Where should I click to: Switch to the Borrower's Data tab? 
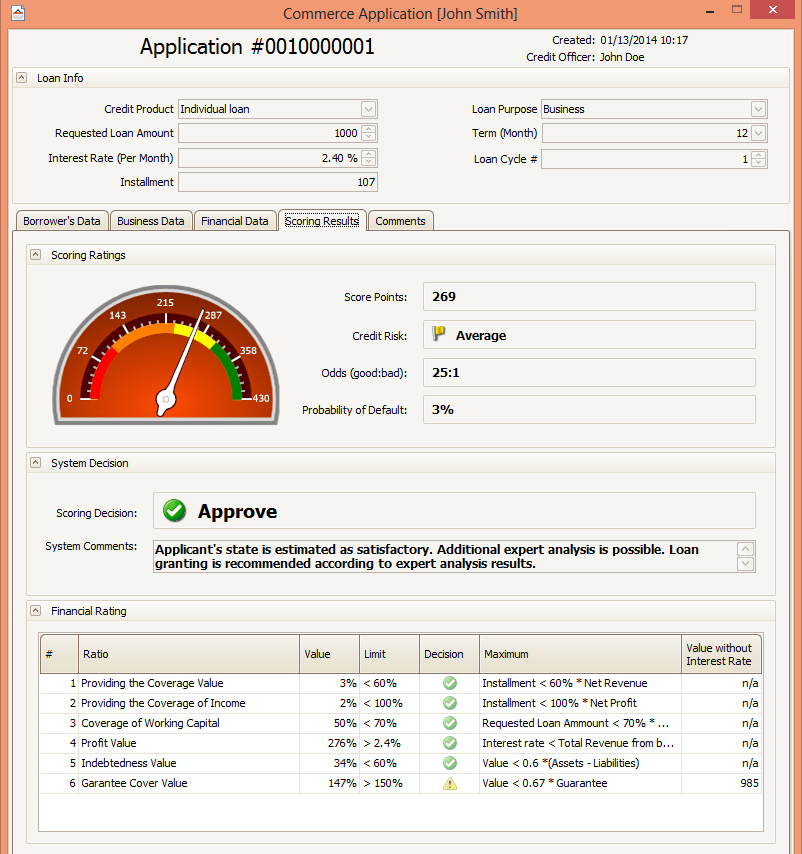click(62, 221)
